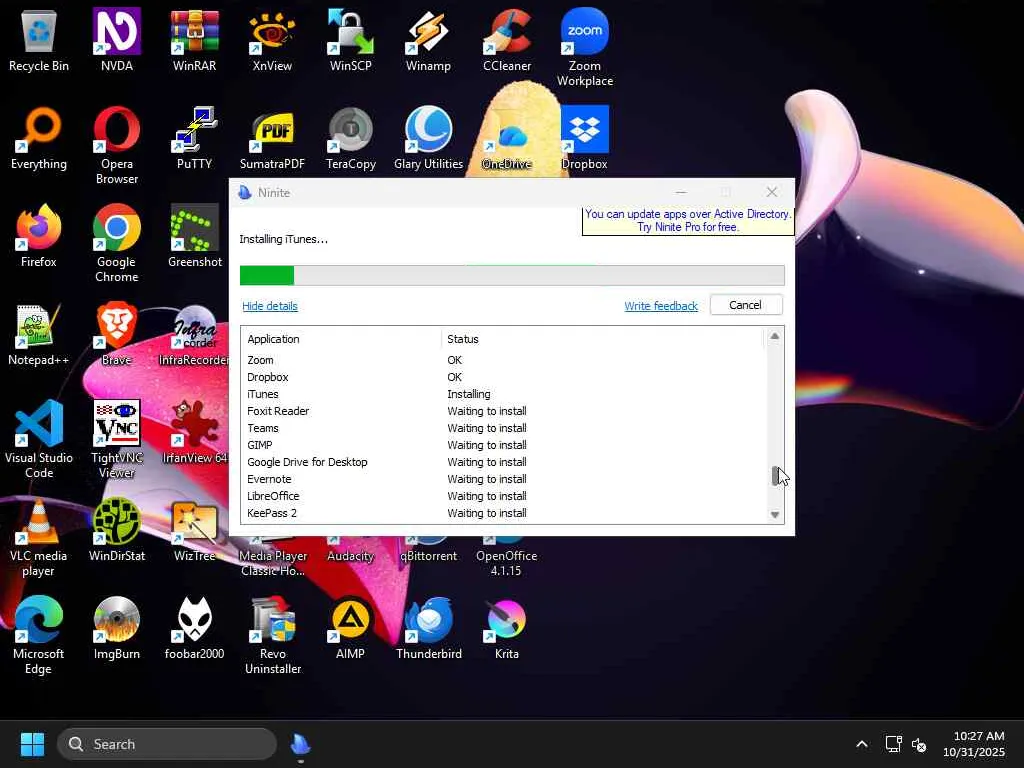Select the Foxit Reader list row
1024x768 pixels.
click(503, 411)
